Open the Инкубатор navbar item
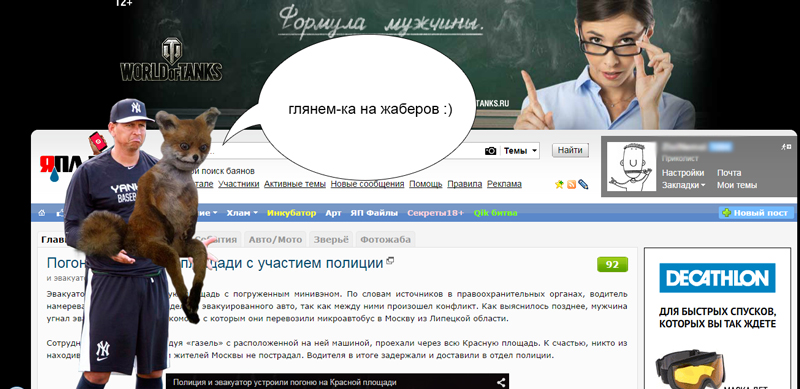Viewport: 800px width, 389px height. point(291,213)
